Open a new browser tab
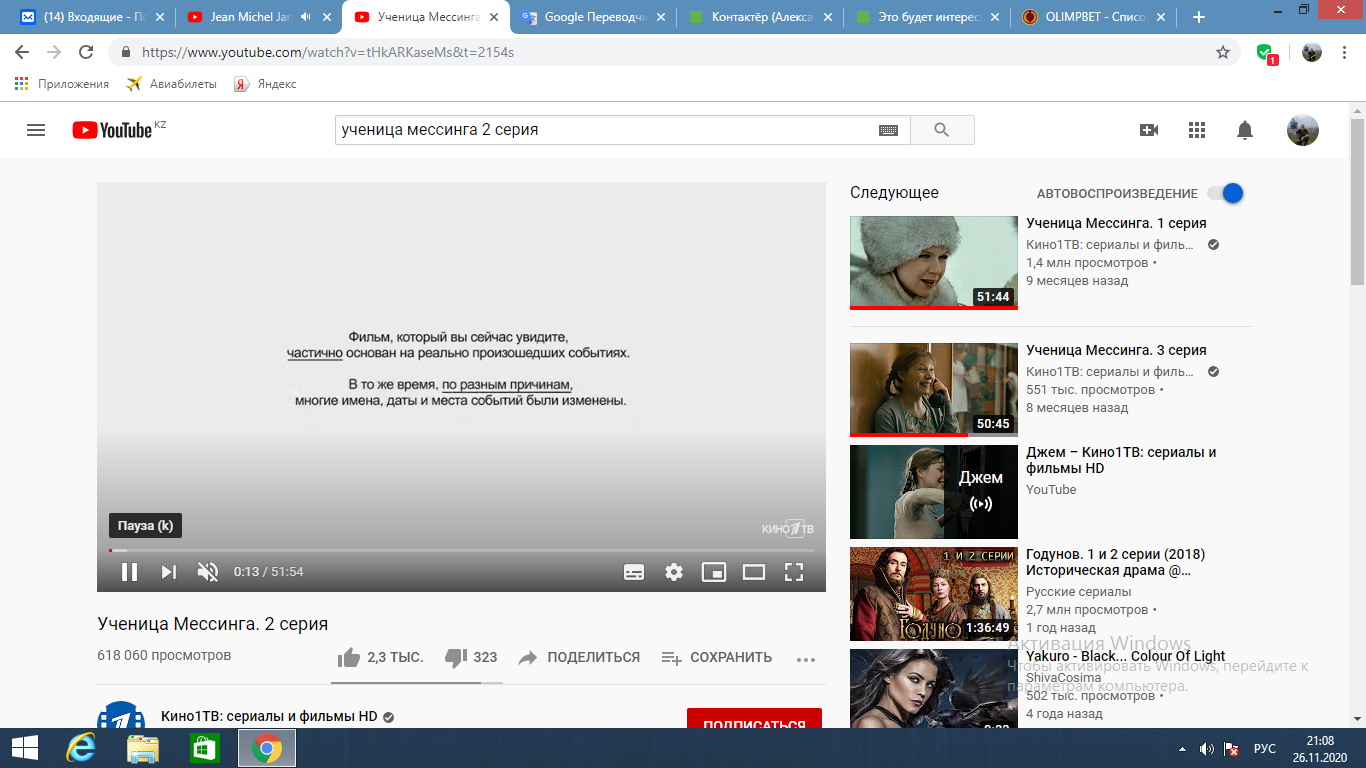 [1199, 17]
